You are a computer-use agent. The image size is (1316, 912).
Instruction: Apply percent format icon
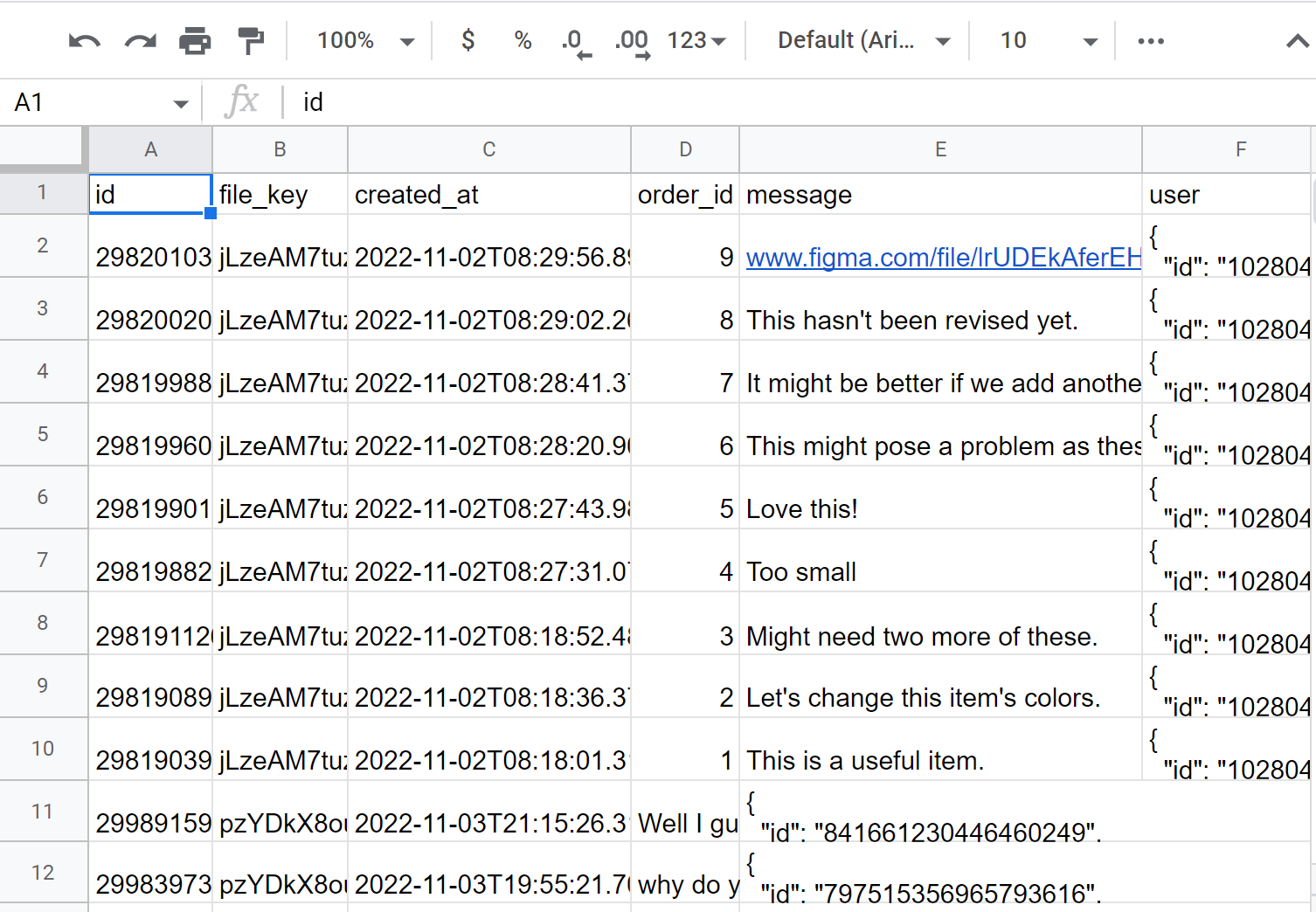(523, 41)
